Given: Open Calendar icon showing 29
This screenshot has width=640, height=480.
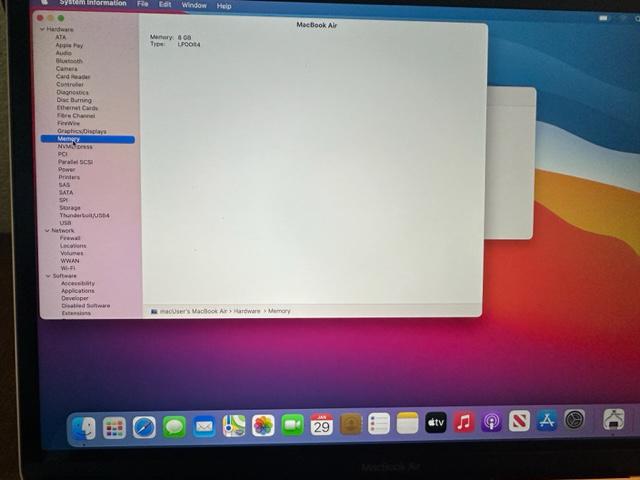Looking at the screenshot, I should tap(321, 425).
